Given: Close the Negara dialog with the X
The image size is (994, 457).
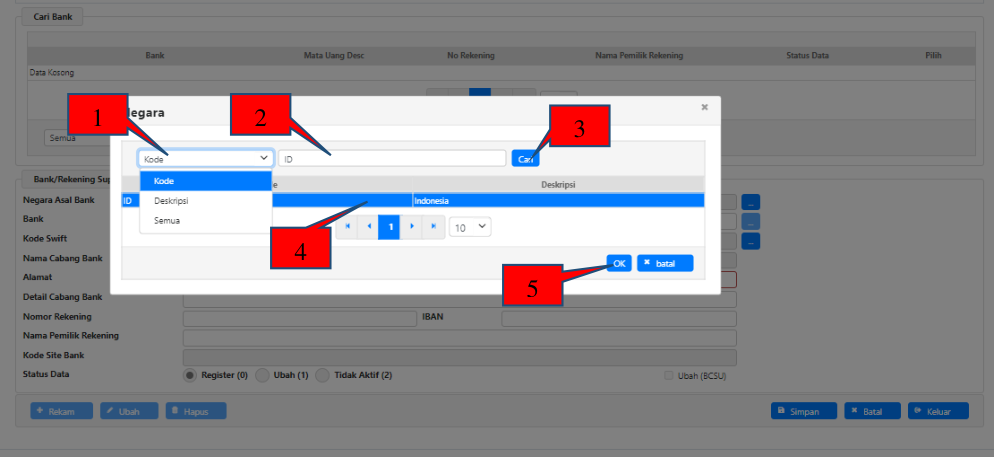Looking at the screenshot, I should [x=704, y=106].
